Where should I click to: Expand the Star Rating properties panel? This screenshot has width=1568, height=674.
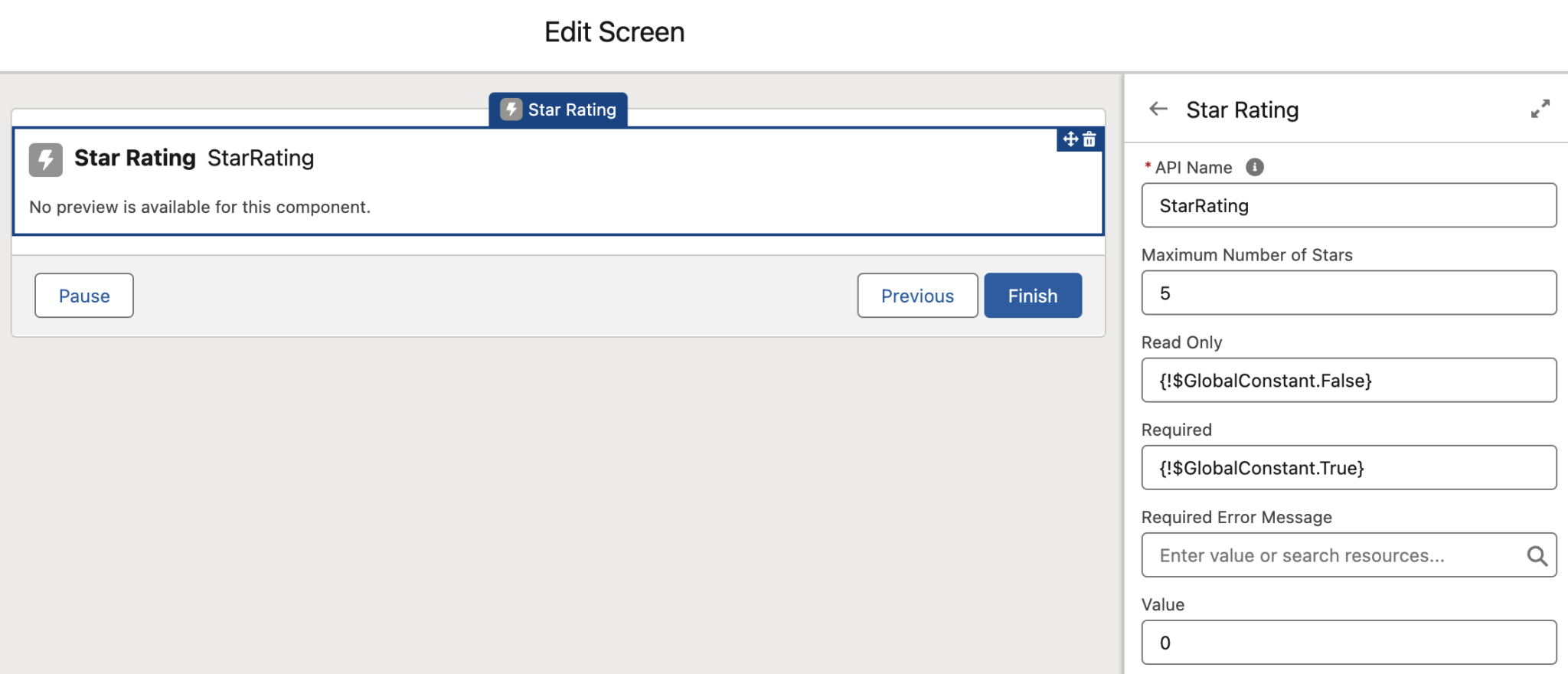point(1540,110)
